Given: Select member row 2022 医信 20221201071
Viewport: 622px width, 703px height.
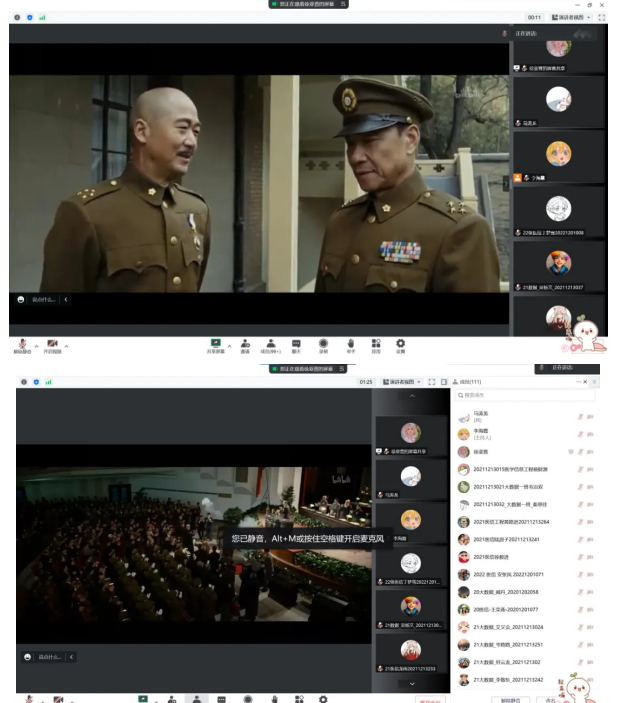Looking at the screenshot, I should pyautogui.click(x=525, y=575).
